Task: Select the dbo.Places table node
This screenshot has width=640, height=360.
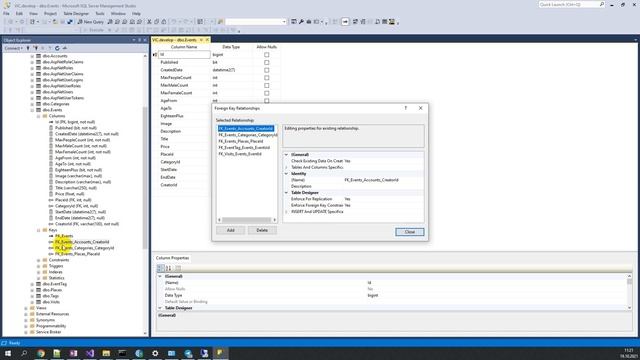Action: (x=52, y=290)
